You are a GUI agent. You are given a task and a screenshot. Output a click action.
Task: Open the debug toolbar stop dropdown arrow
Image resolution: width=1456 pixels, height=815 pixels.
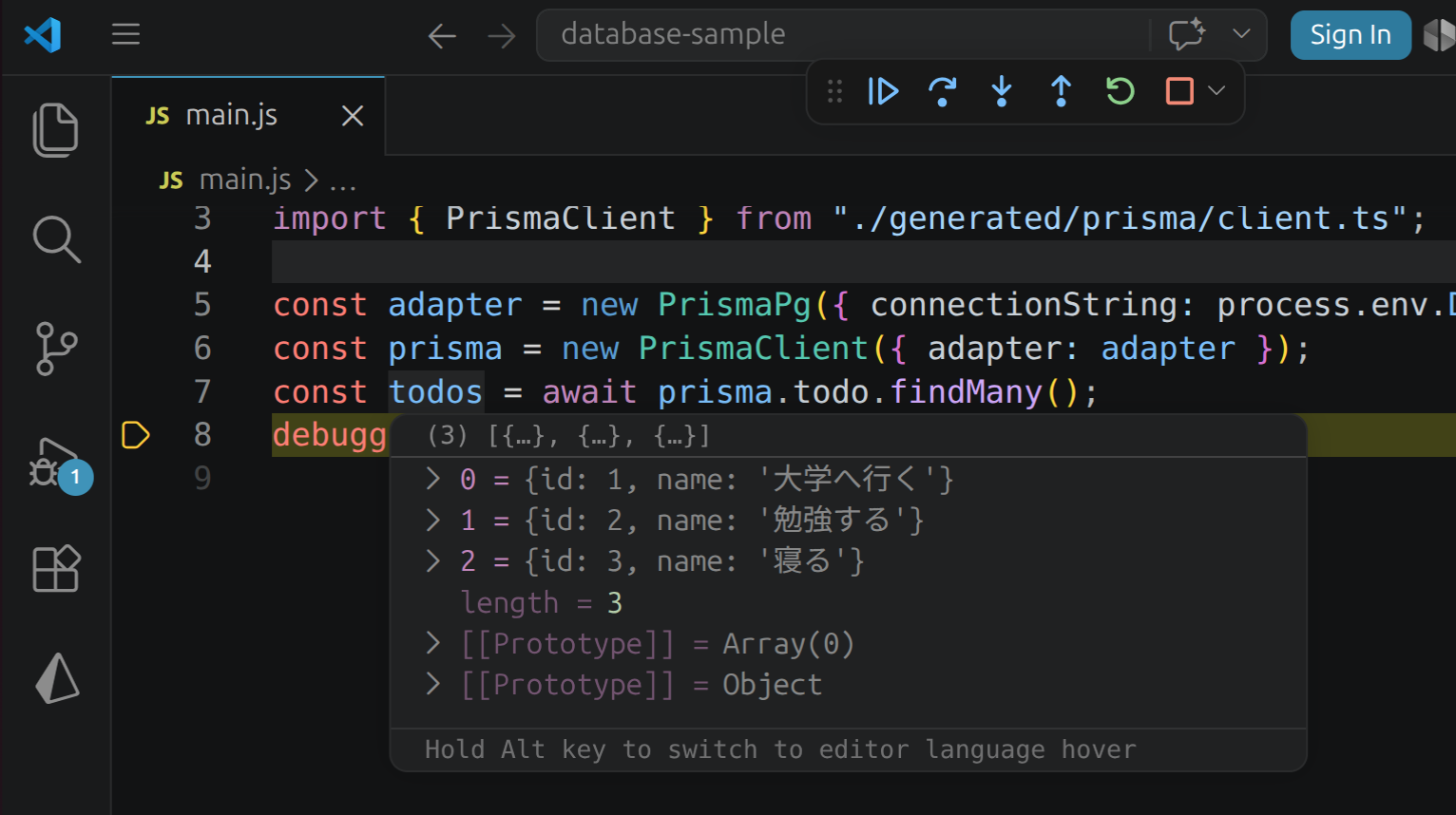click(1217, 91)
